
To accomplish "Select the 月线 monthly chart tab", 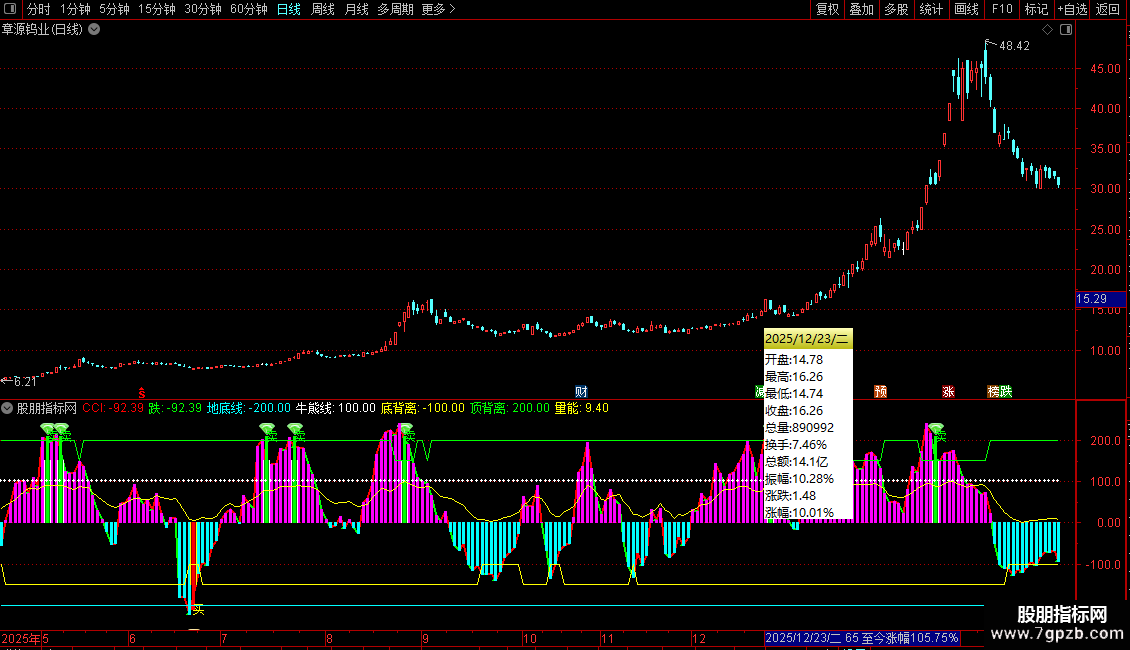I will coord(357,9).
